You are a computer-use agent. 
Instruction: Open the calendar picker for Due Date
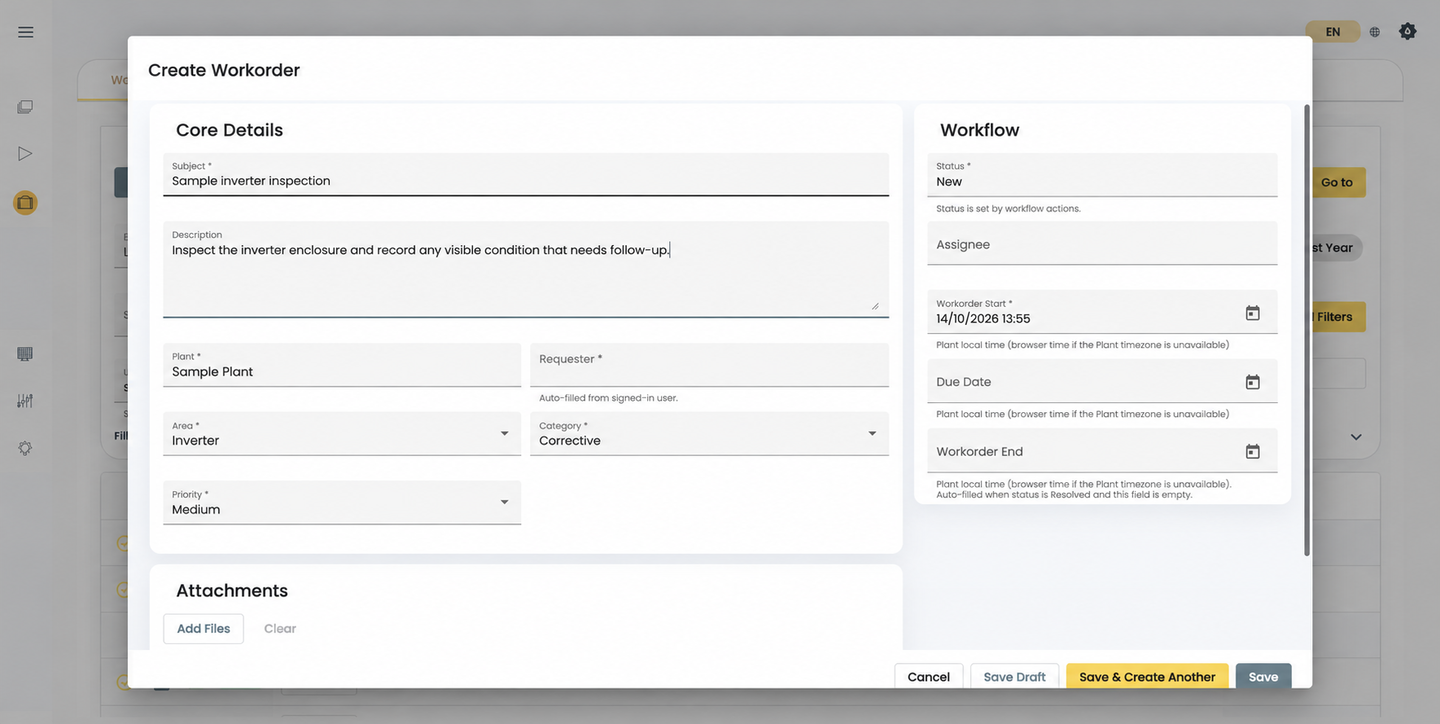click(x=1252, y=382)
